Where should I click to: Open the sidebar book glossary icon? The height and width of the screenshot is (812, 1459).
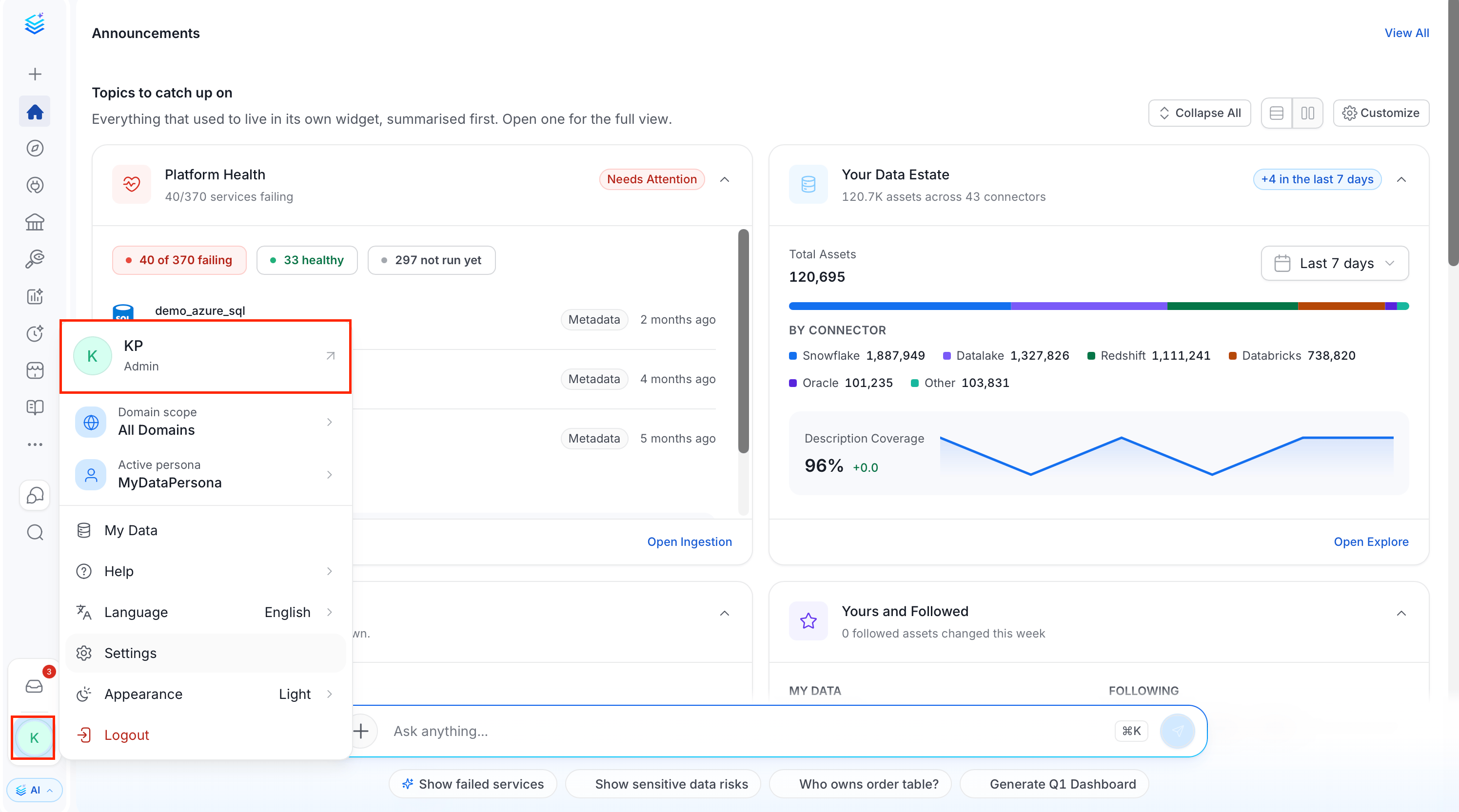pos(35,407)
